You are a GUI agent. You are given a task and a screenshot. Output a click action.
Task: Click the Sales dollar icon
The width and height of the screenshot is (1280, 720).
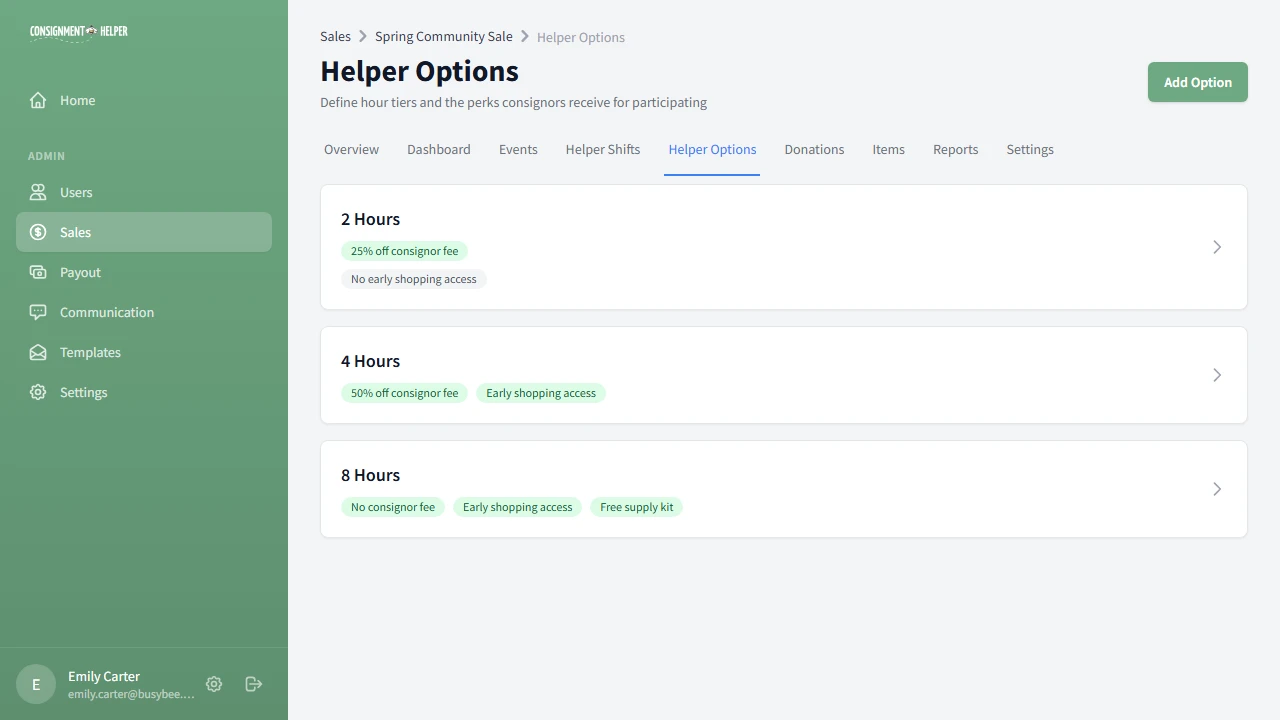[37, 232]
